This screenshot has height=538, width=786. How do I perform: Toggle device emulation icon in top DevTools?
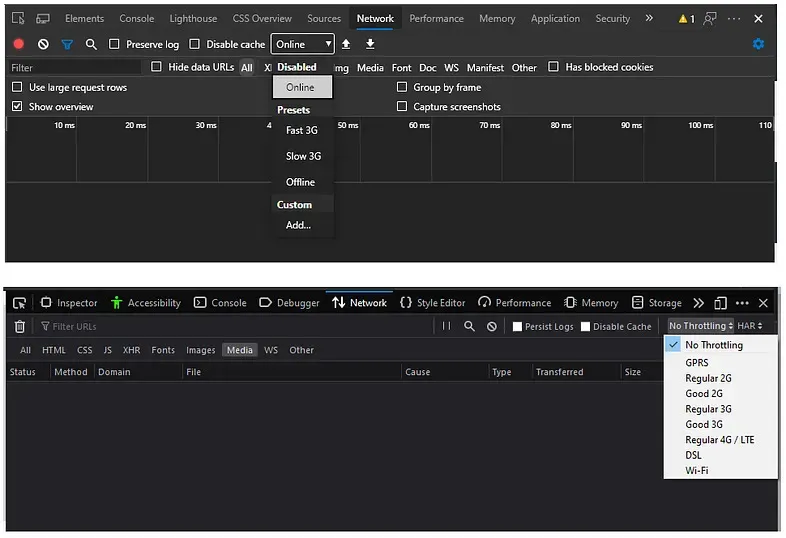coord(43,19)
